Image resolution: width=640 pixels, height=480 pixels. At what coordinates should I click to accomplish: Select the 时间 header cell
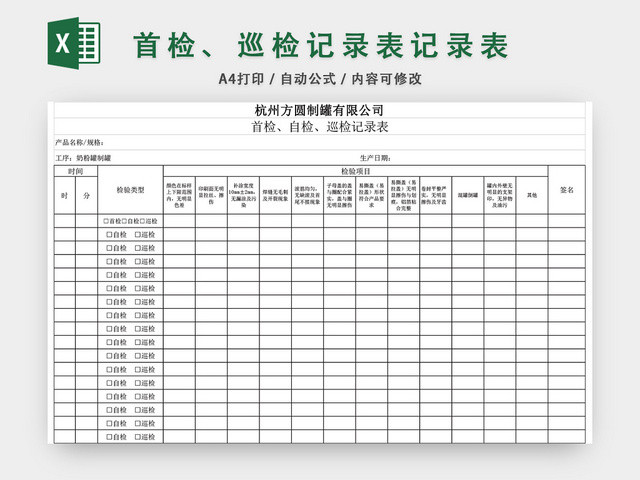click(x=76, y=171)
